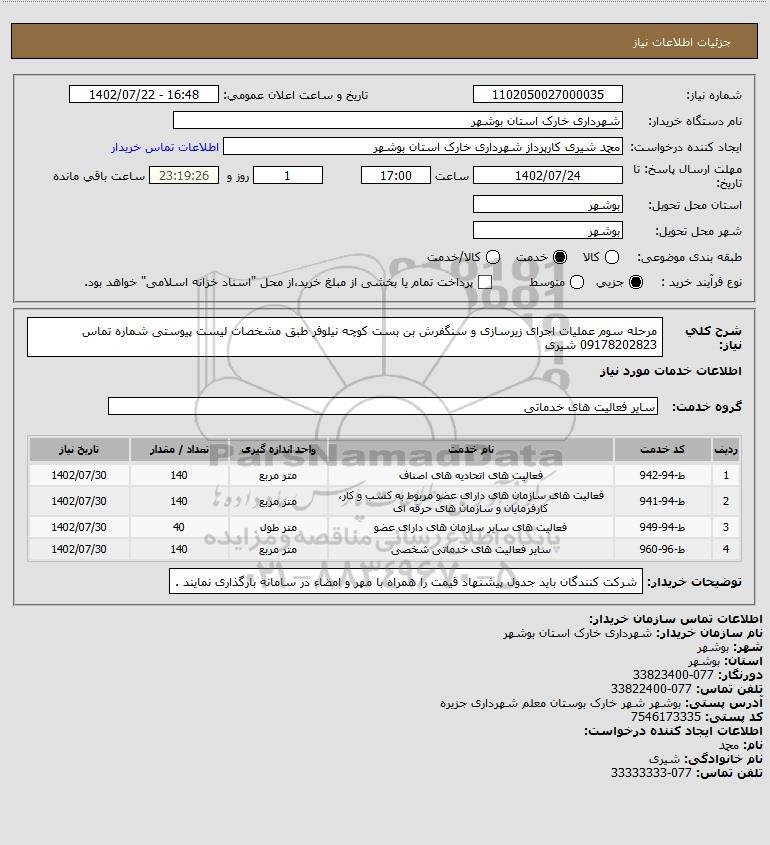
Task: Click service code ط-94-942
Action: (662, 475)
